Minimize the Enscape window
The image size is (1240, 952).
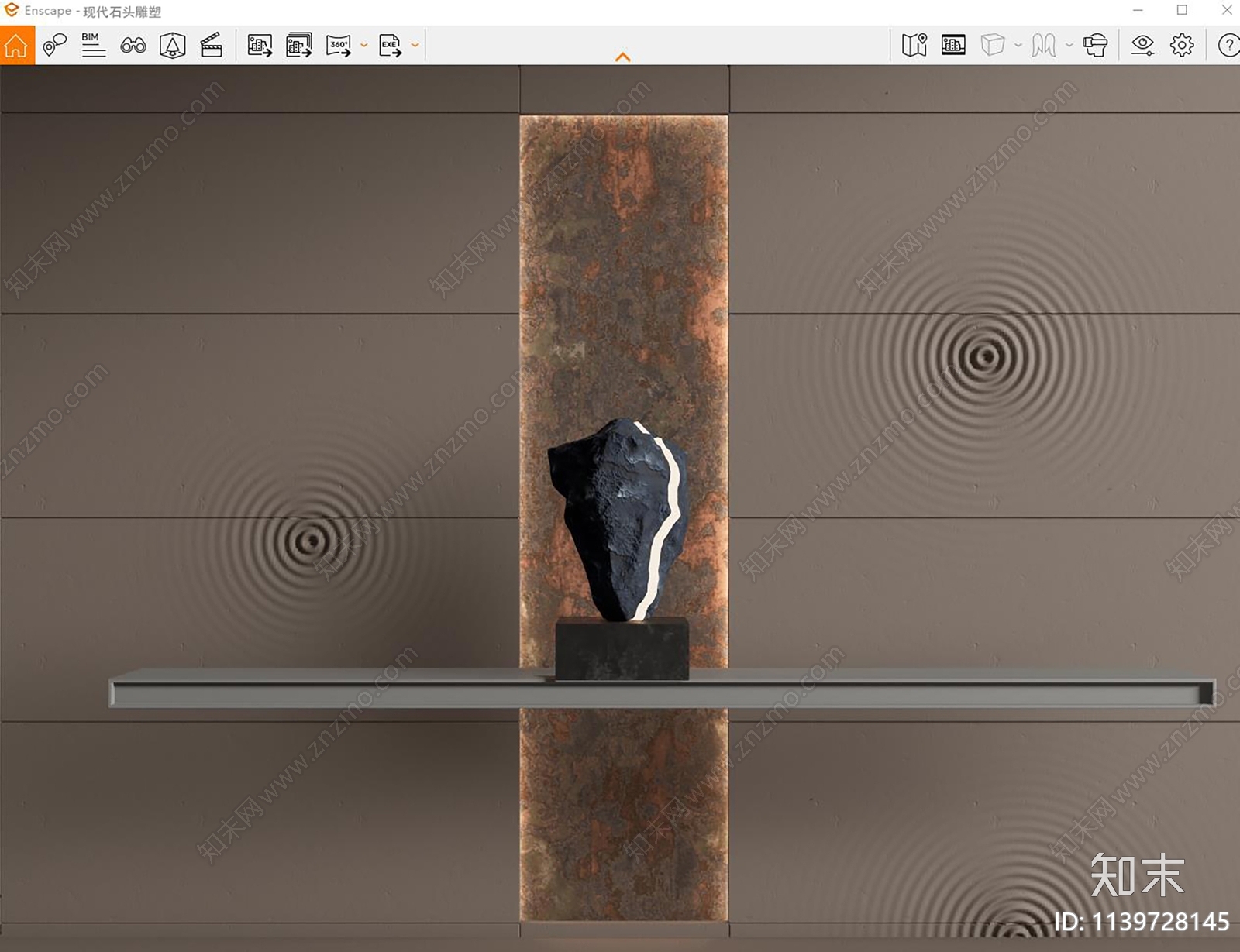pyautogui.click(x=1138, y=10)
